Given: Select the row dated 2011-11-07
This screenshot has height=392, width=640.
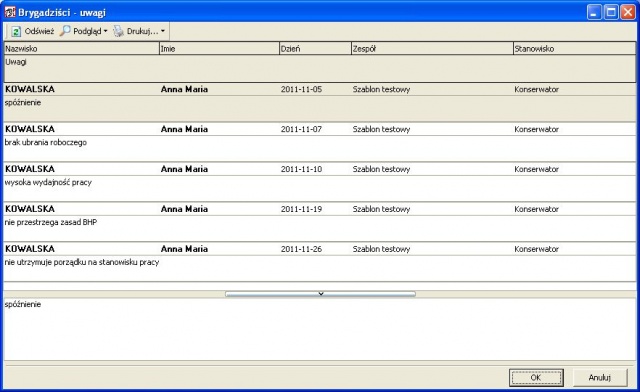Looking at the screenshot, I should pos(320,142).
